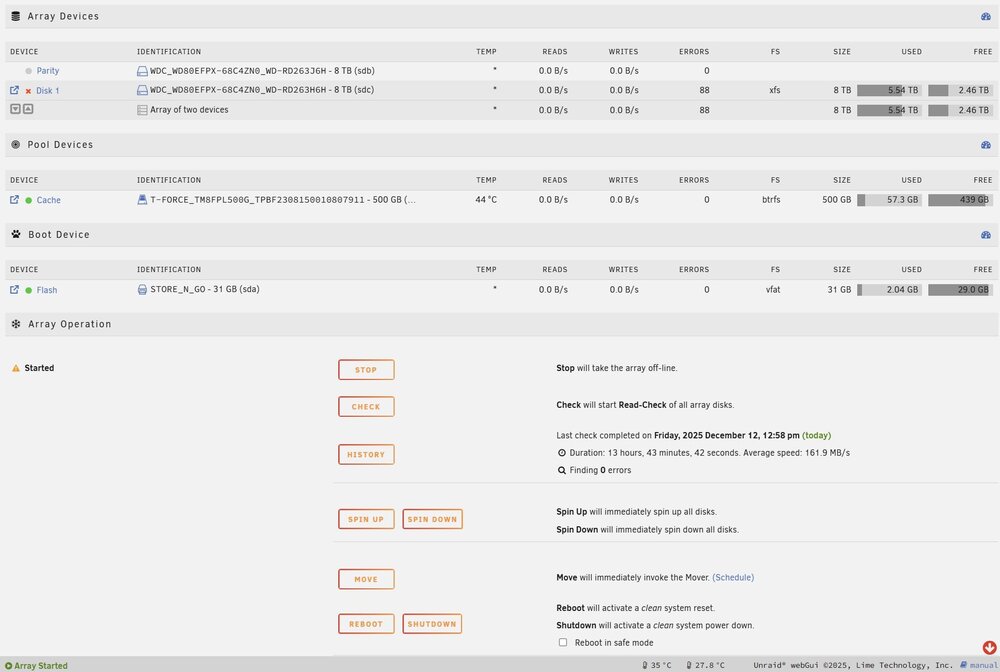Click the duration clock icon
The width and height of the screenshot is (1000, 672).
click(562, 453)
